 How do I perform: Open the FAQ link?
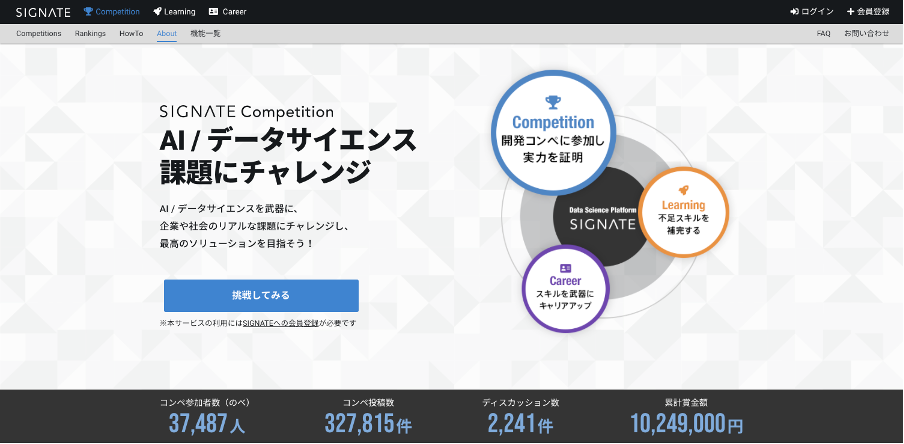[823, 33]
